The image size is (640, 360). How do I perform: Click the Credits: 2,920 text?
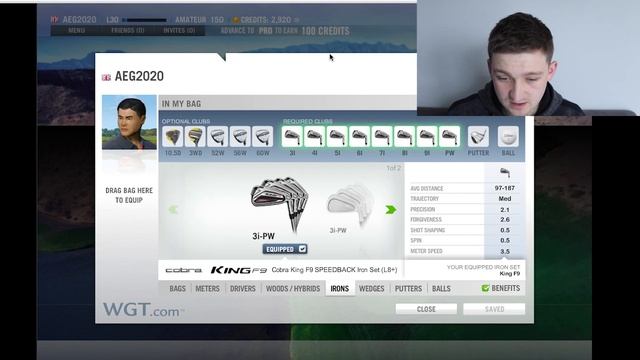tap(266, 20)
